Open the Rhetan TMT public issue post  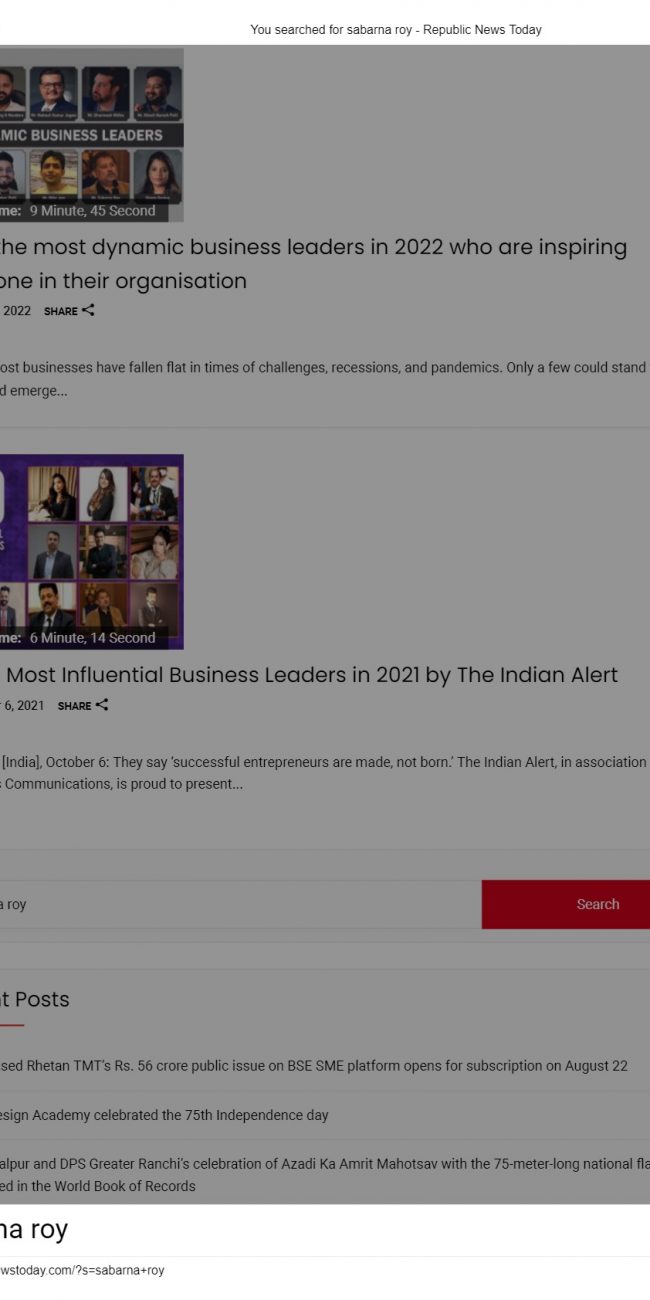(314, 1066)
